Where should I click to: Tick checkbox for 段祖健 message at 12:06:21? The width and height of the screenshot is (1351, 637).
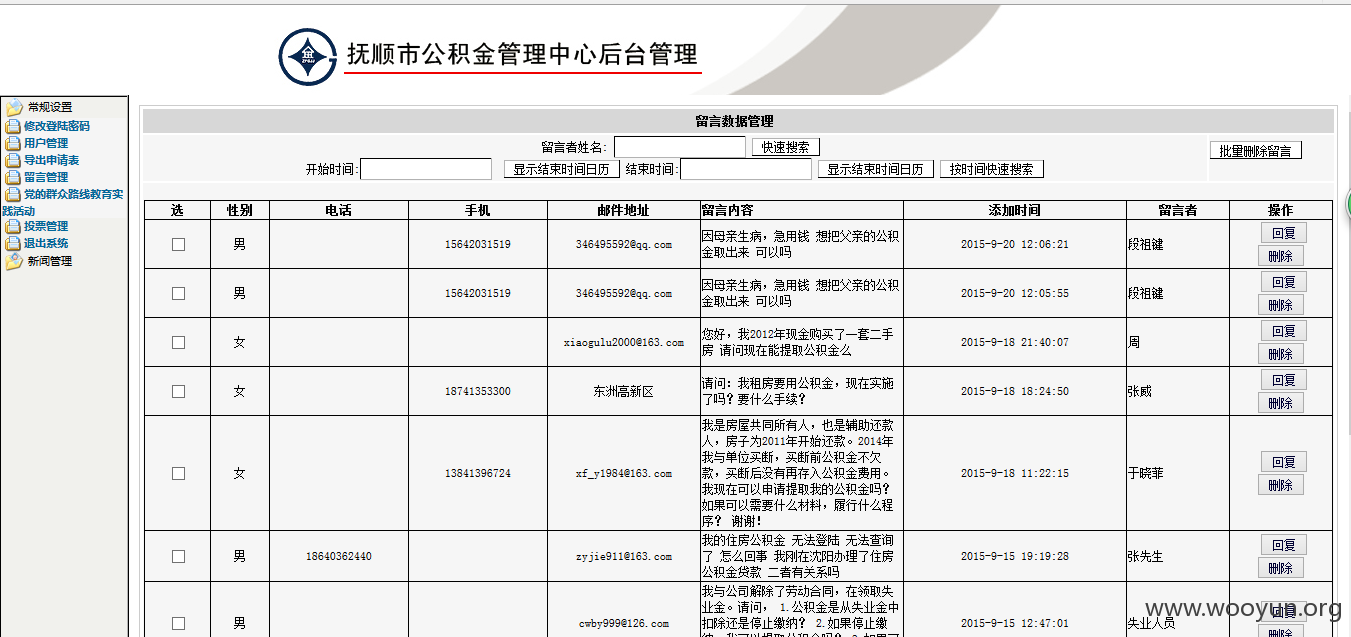coord(178,244)
